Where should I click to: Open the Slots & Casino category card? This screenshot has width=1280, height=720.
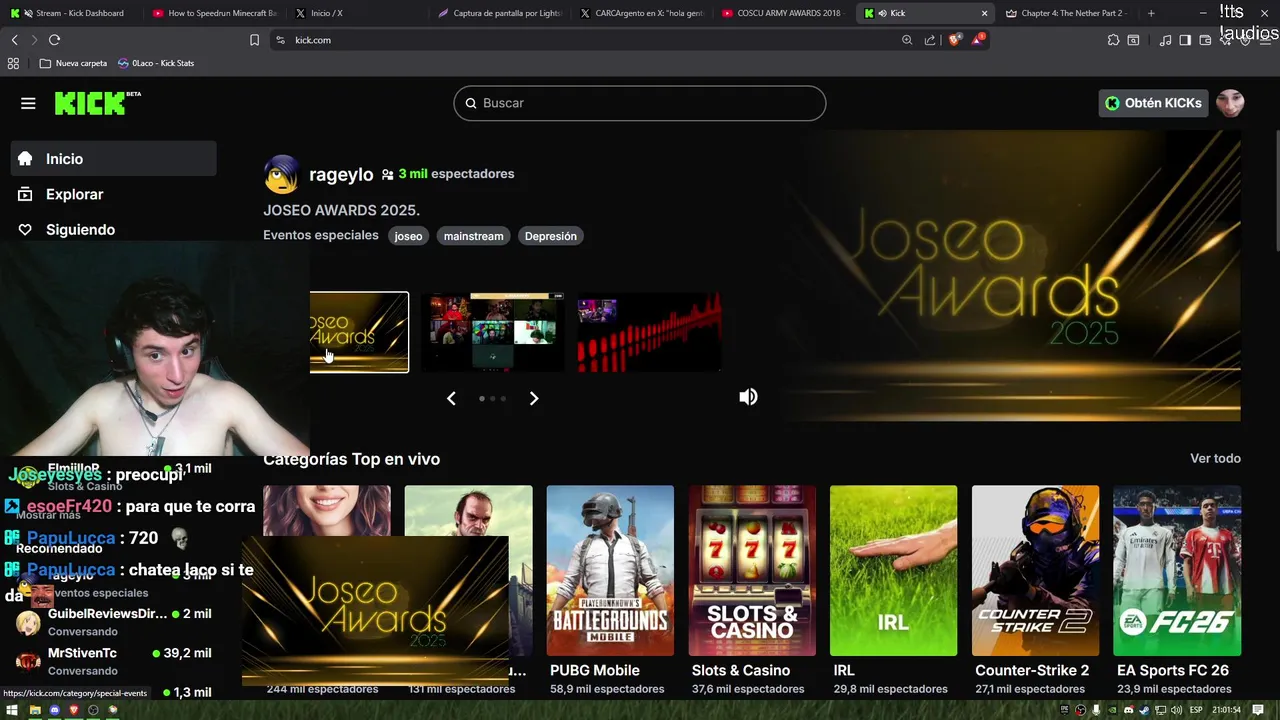click(x=752, y=571)
